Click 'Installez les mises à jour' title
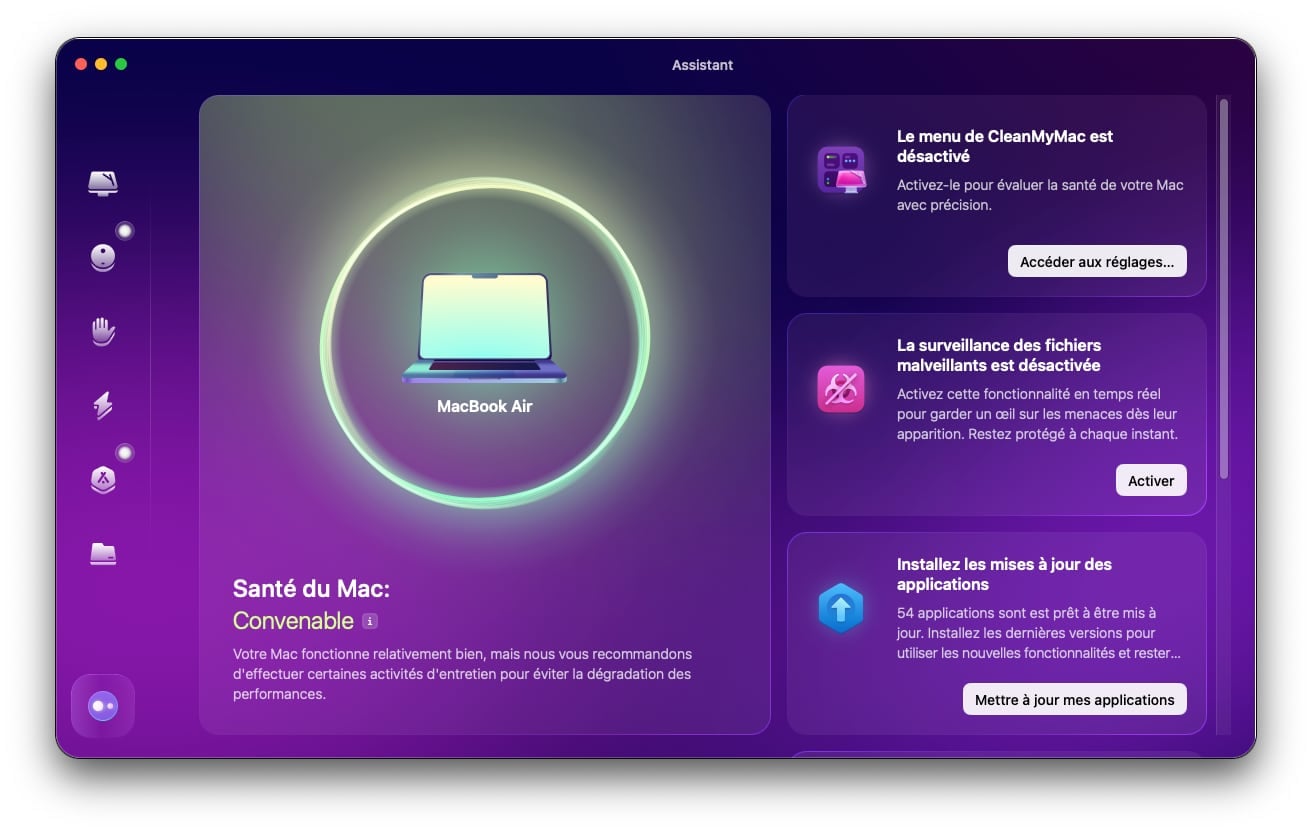The height and width of the screenshot is (832, 1312). [x=1004, y=574]
